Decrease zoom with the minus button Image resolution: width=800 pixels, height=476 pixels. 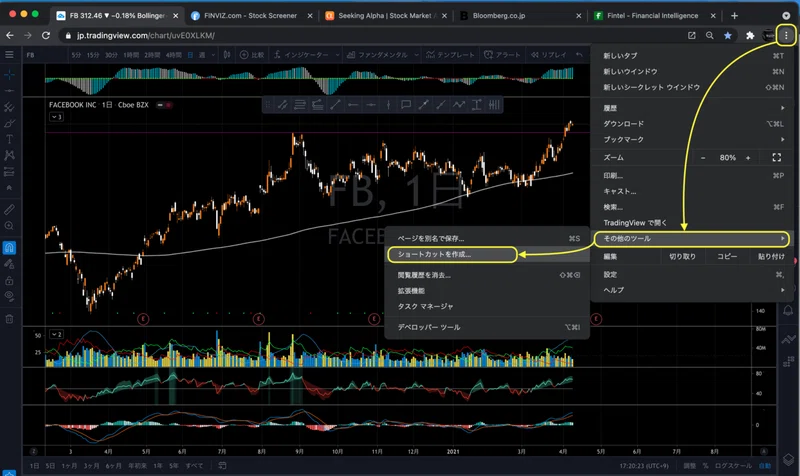click(703, 158)
